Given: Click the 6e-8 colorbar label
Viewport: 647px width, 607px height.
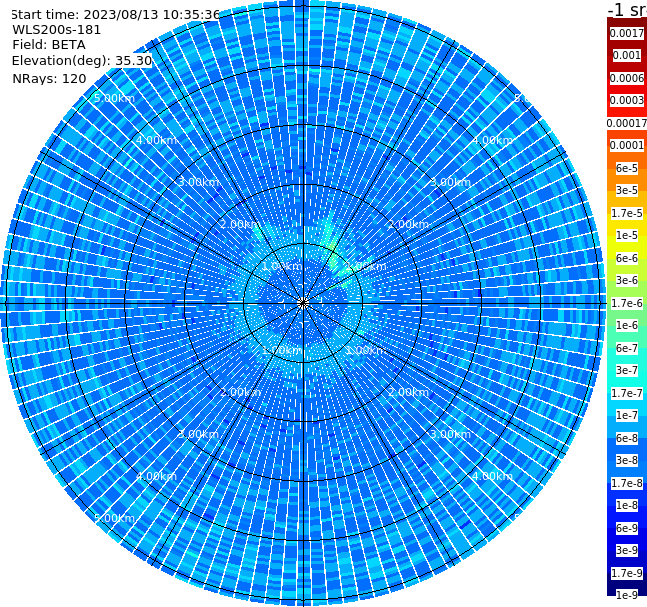Looking at the screenshot, I should point(627,438).
